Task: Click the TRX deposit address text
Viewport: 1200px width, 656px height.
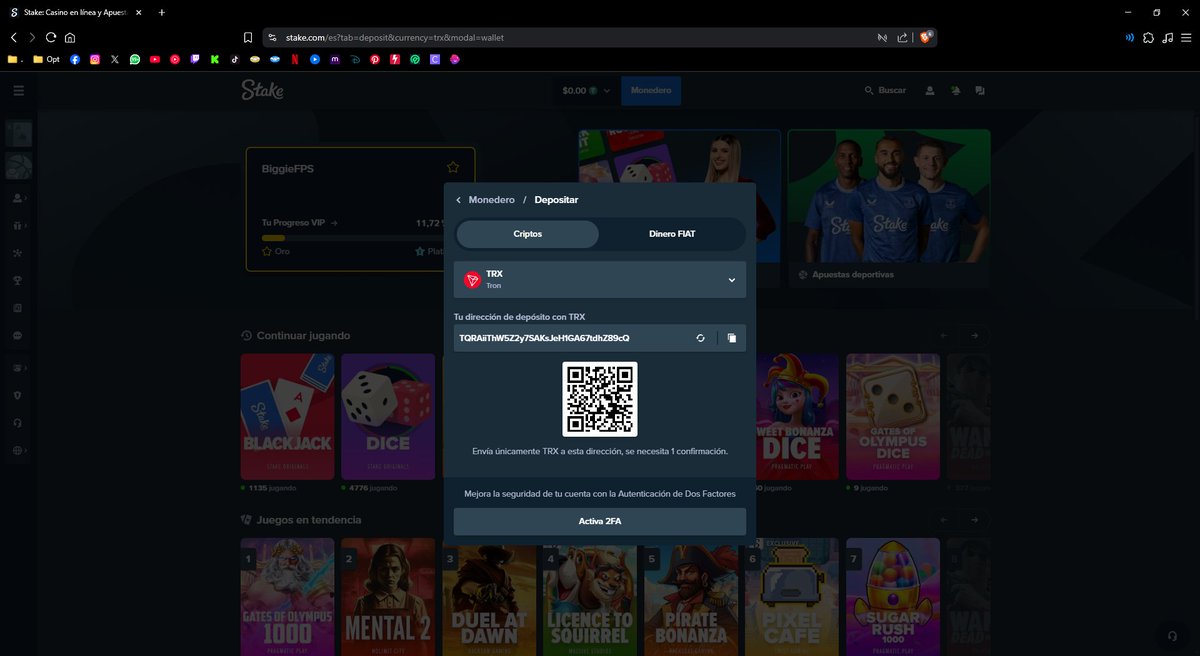Action: [544, 338]
